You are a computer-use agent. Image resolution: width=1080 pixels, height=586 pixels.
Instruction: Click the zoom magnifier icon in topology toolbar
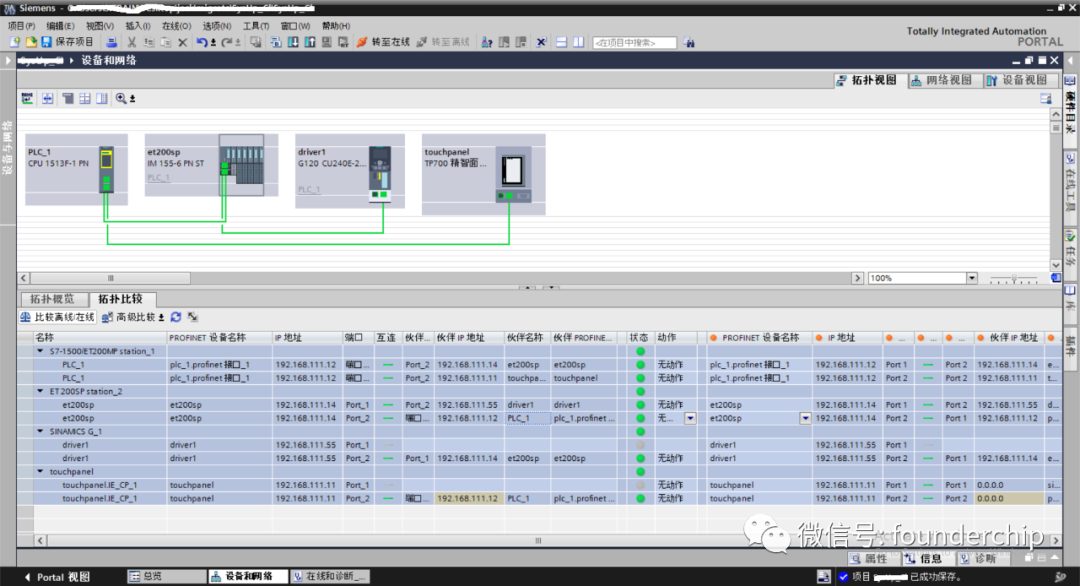click(x=121, y=98)
